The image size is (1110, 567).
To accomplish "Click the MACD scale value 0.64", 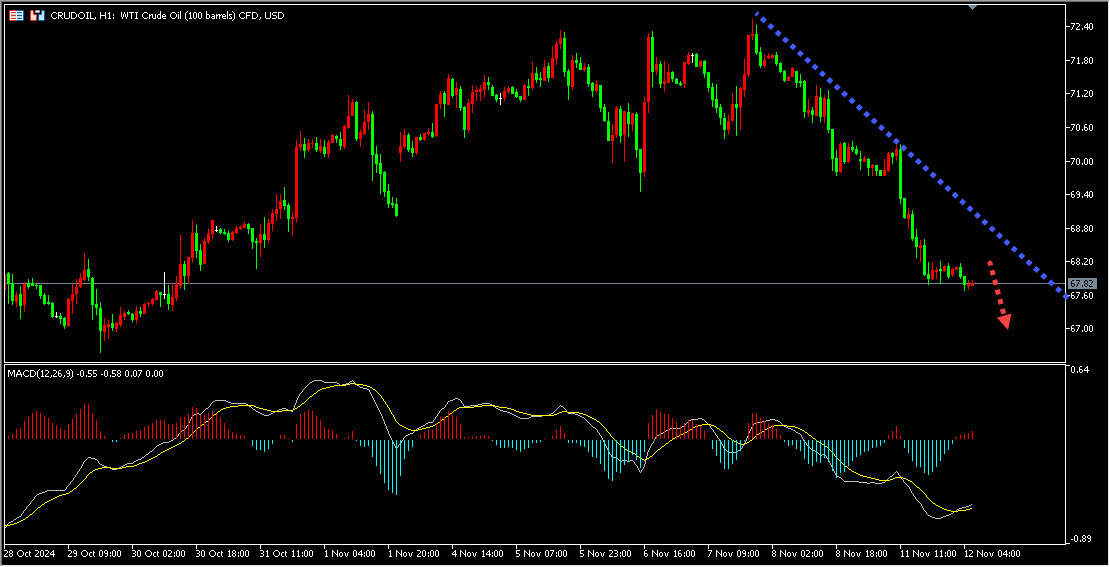I will pos(1079,370).
